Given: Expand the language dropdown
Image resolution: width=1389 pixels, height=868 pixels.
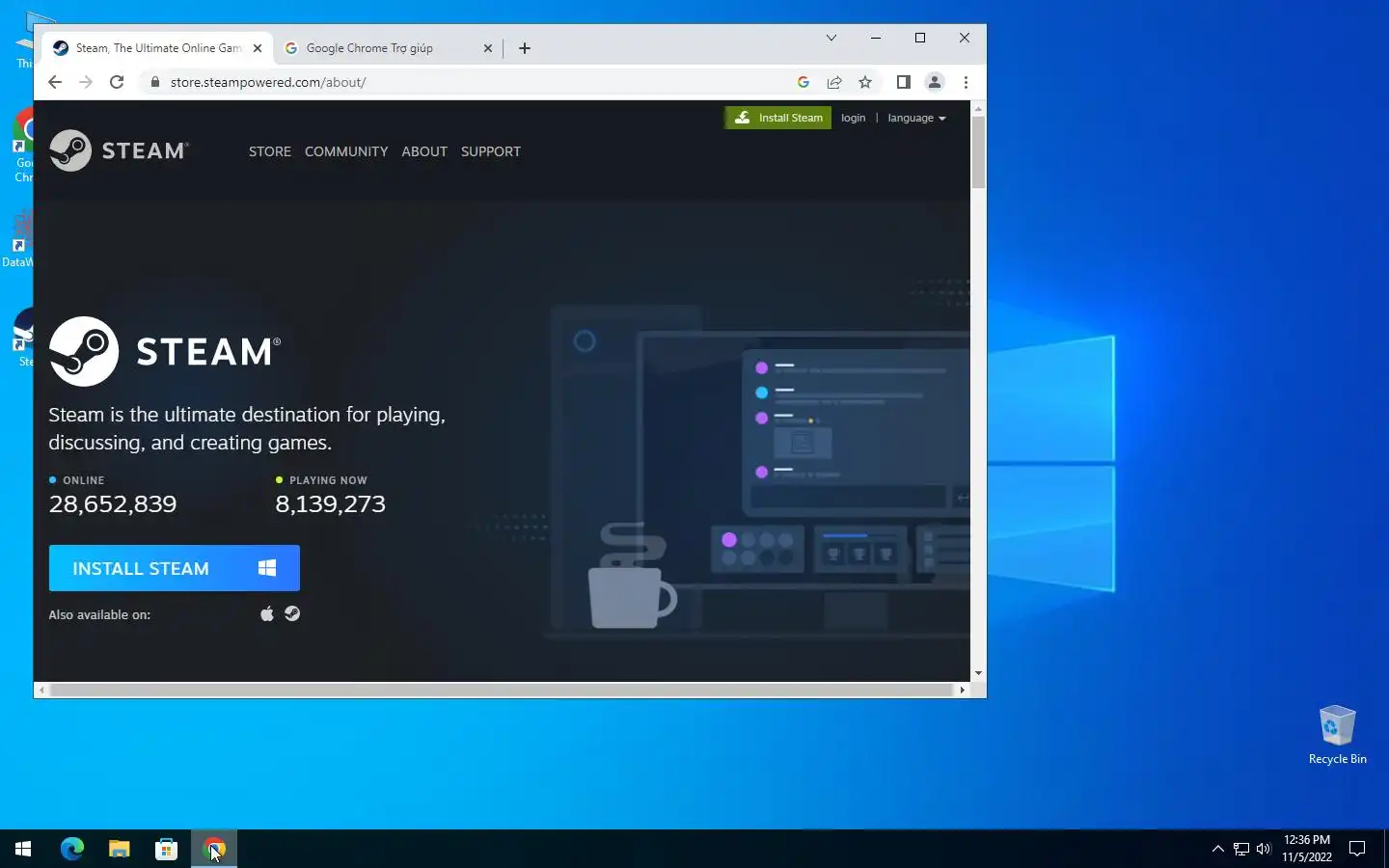Looking at the screenshot, I should [916, 118].
